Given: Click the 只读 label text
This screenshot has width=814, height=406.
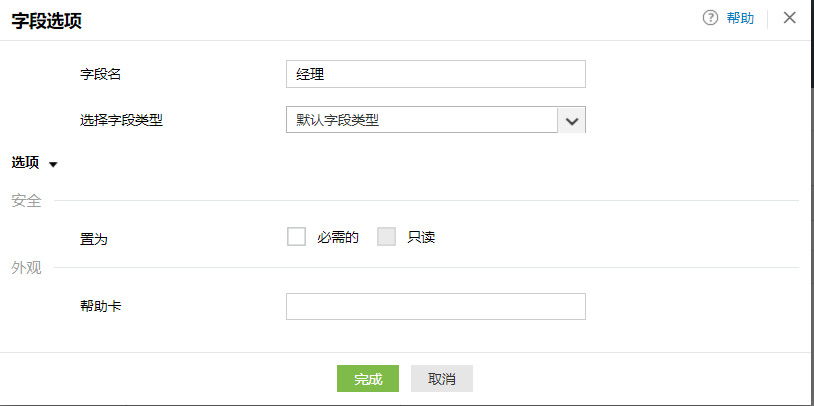Looking at the screenshot, I should pos(421,238).
